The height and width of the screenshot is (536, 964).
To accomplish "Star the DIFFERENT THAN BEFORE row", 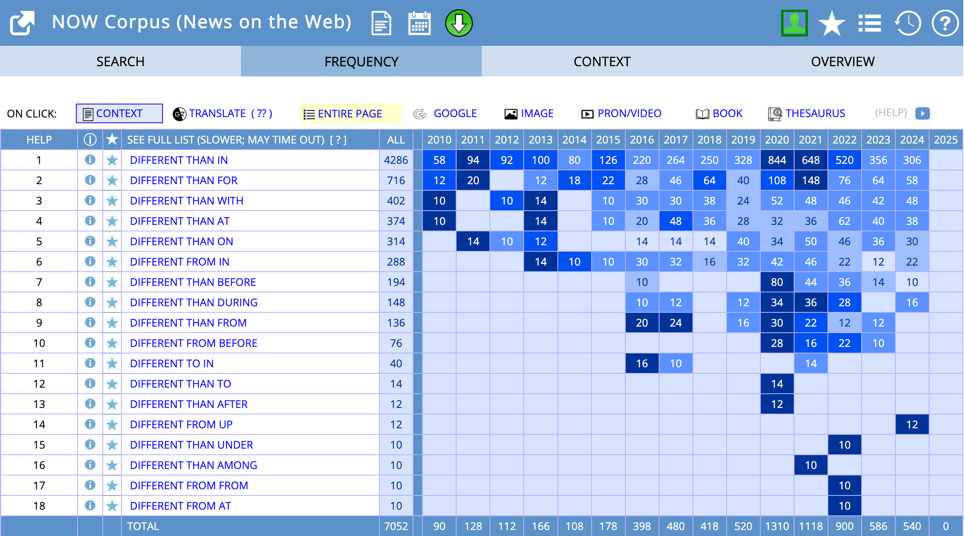I will [112, 282].
